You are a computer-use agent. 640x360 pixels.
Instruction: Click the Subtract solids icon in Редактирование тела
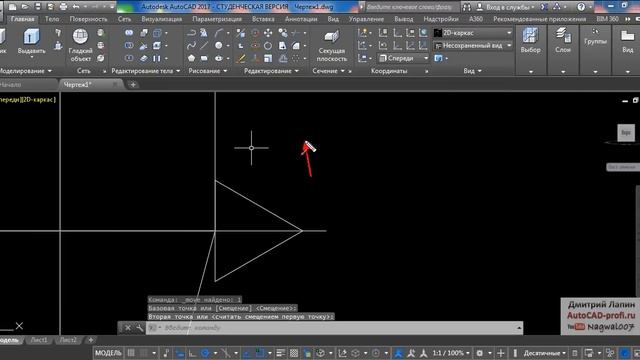click(129, 45)
